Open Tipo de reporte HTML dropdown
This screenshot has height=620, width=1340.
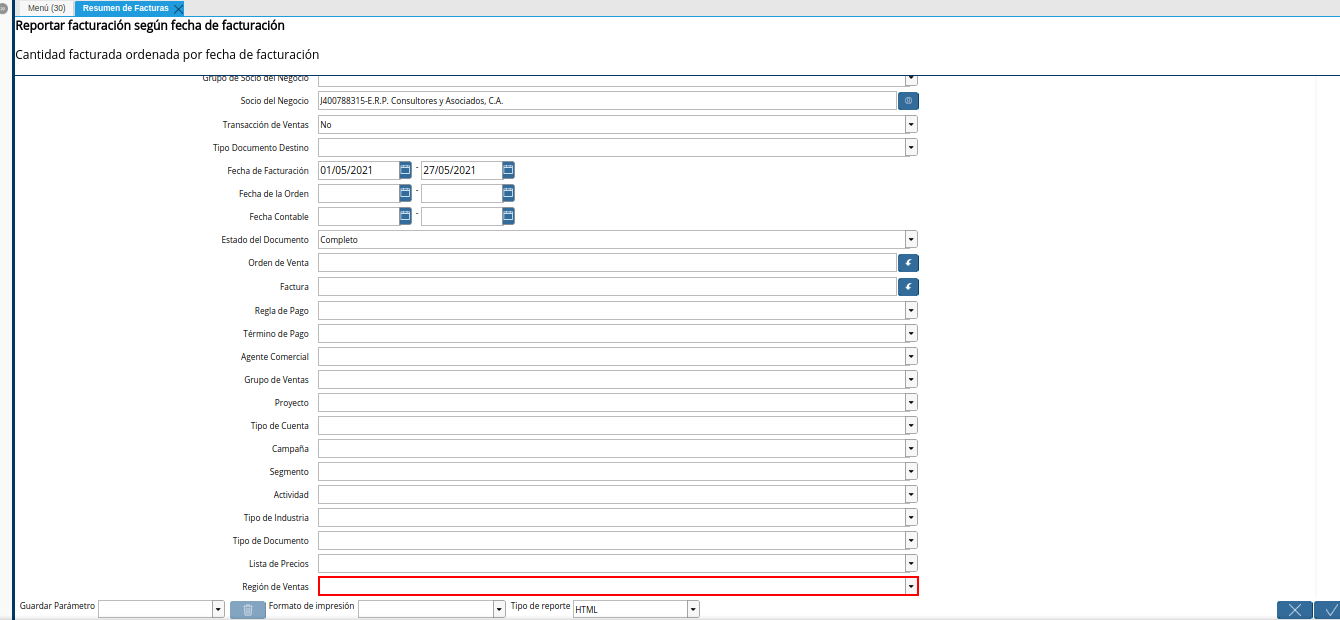click(693, 609)
